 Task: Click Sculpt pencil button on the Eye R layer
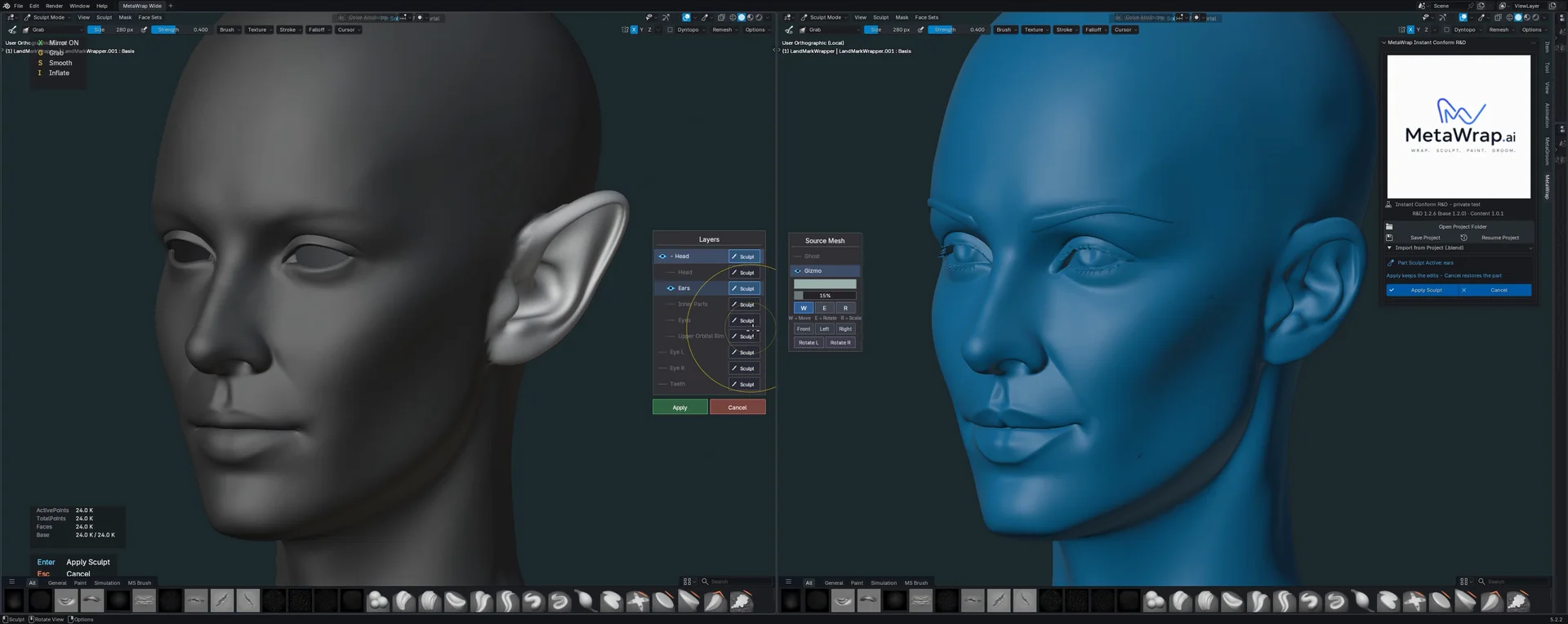click(x=744, y=368)
